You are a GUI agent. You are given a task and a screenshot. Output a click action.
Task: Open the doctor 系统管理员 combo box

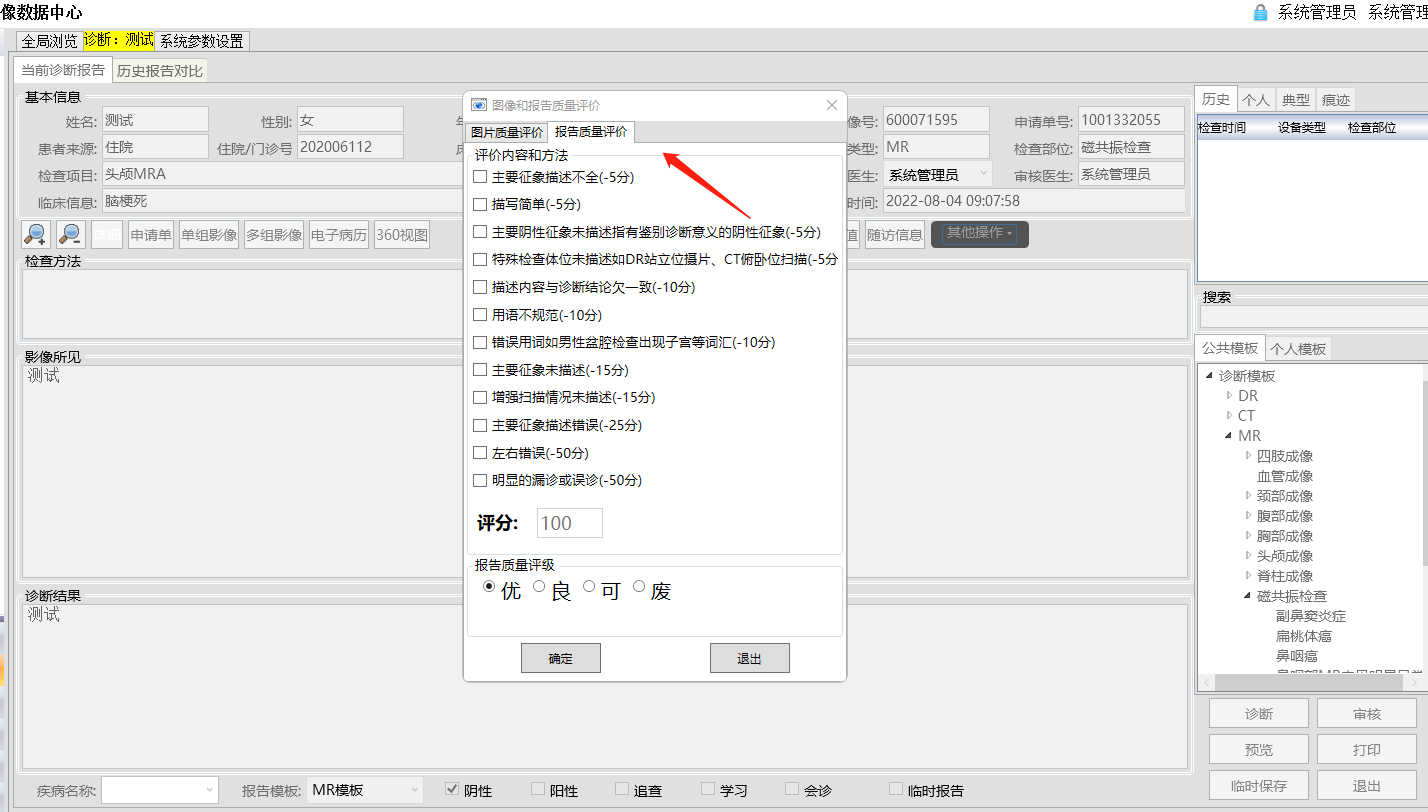click(x=938, y=175)
